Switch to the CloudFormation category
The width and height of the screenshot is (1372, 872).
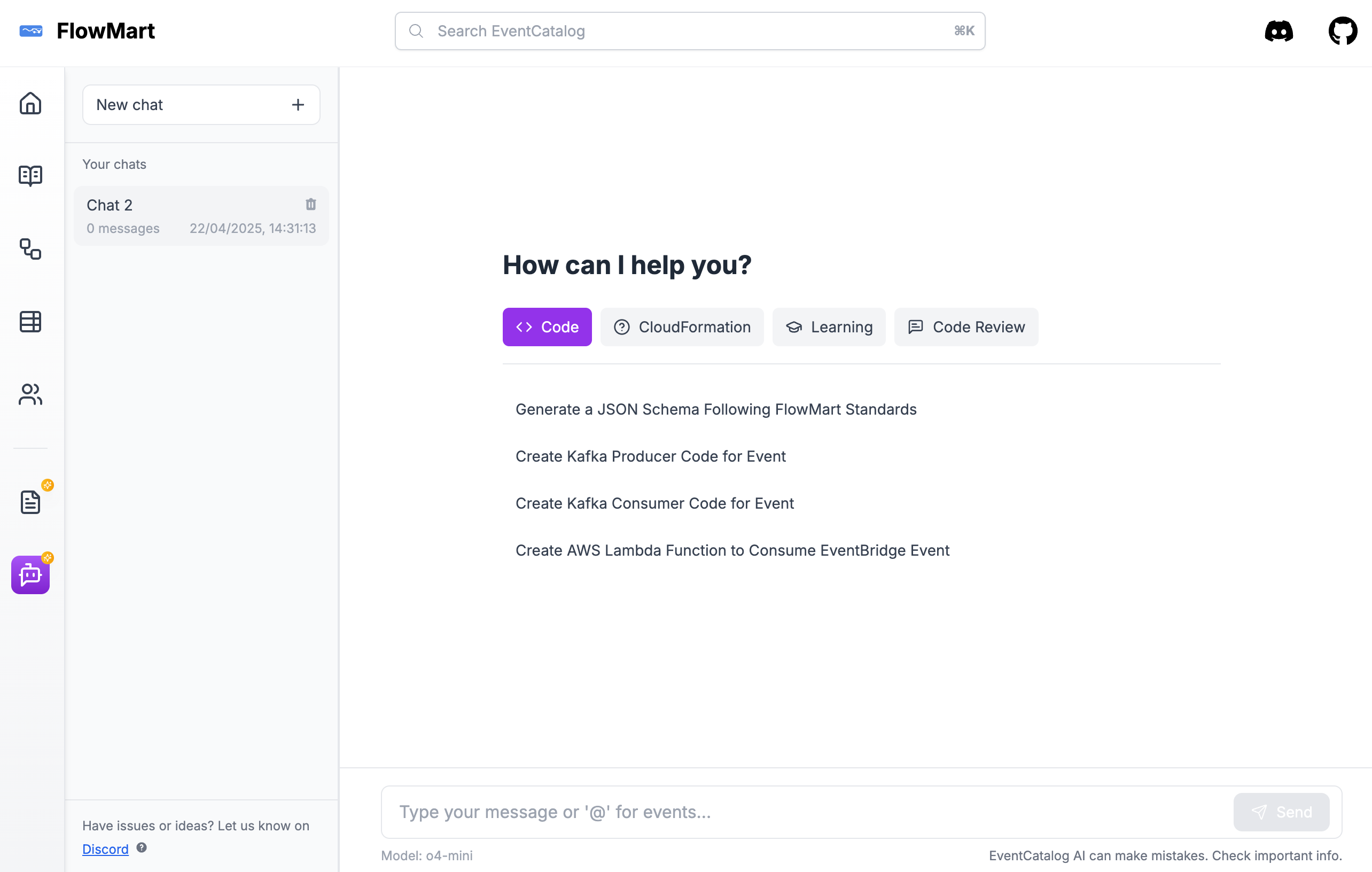682,326
